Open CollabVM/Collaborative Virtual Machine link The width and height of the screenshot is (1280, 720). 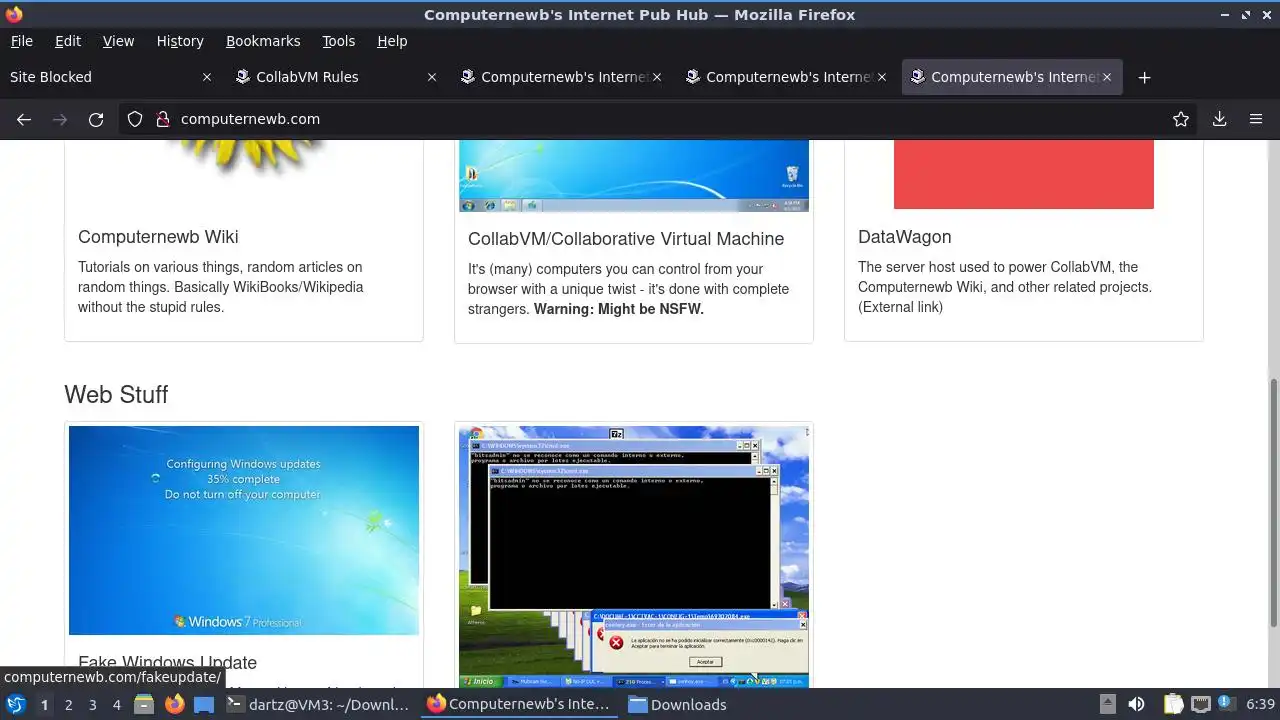click(626, 239)
